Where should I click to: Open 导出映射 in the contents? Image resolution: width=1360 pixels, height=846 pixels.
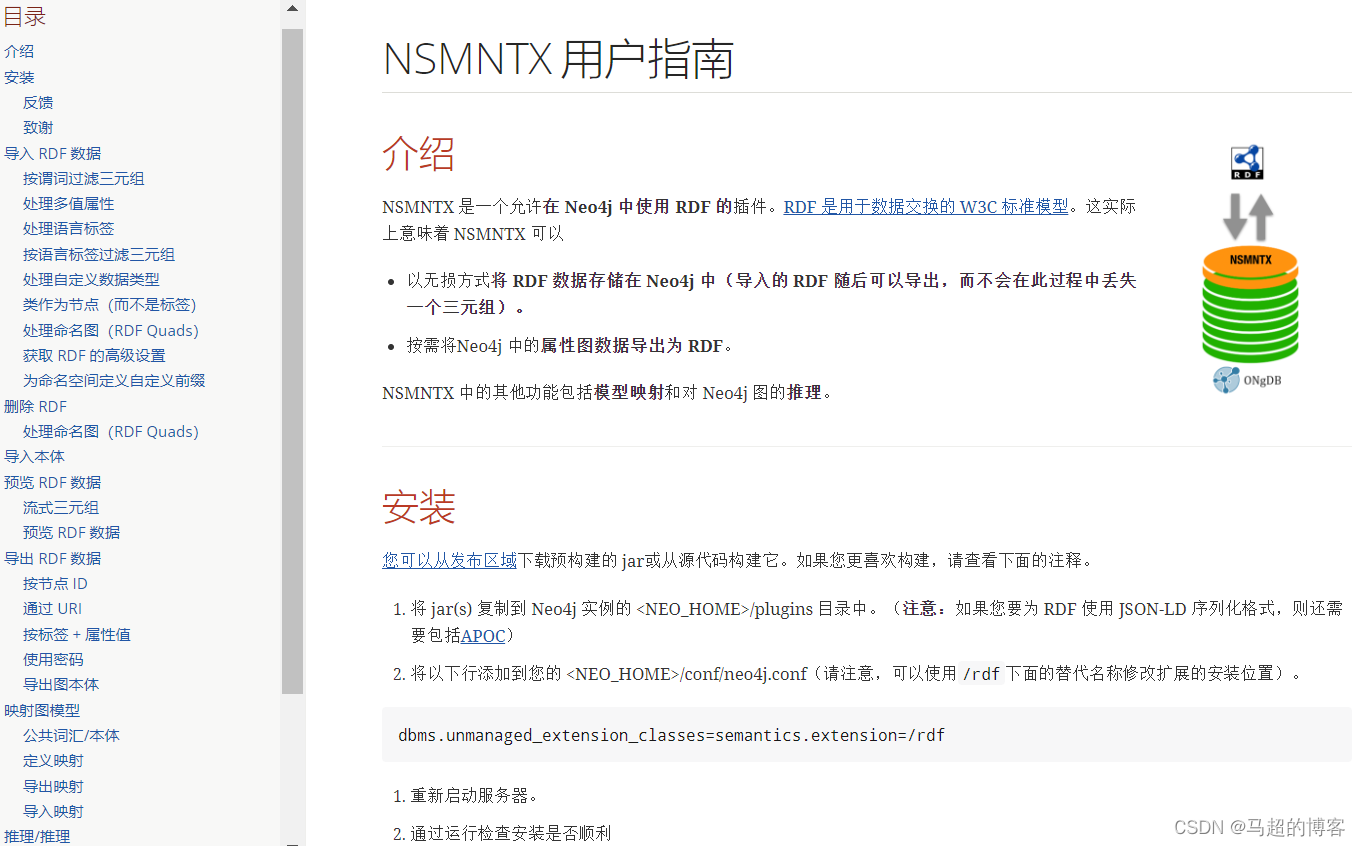(53, 786)
